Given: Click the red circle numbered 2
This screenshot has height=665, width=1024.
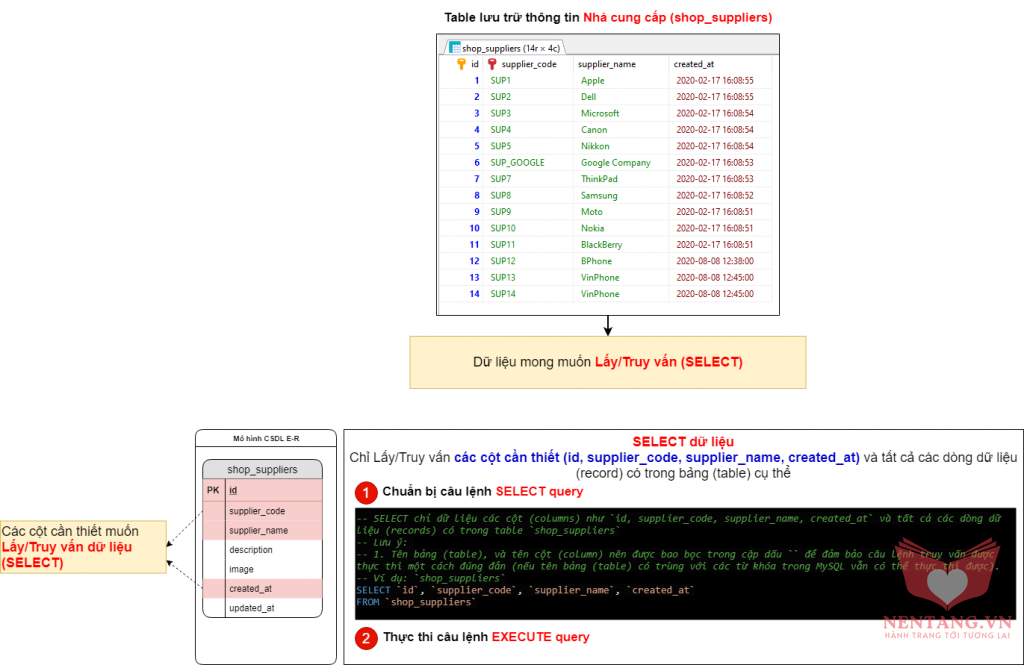Looking at the screenshot, I should (366, 637).
